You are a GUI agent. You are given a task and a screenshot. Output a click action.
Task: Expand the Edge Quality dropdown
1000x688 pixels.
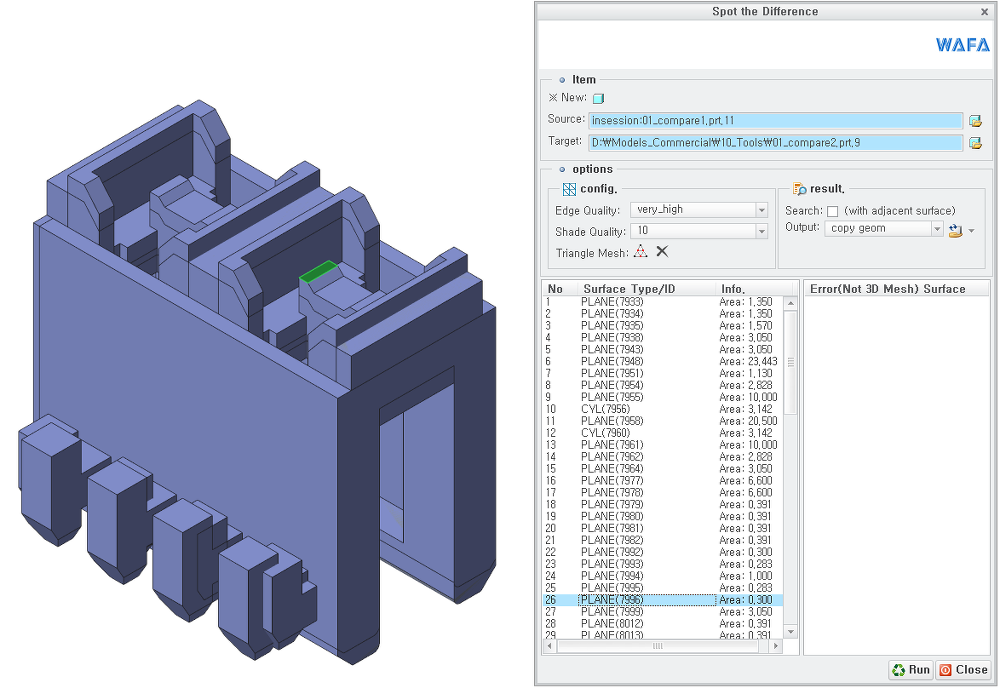click(x=761, y=210)
